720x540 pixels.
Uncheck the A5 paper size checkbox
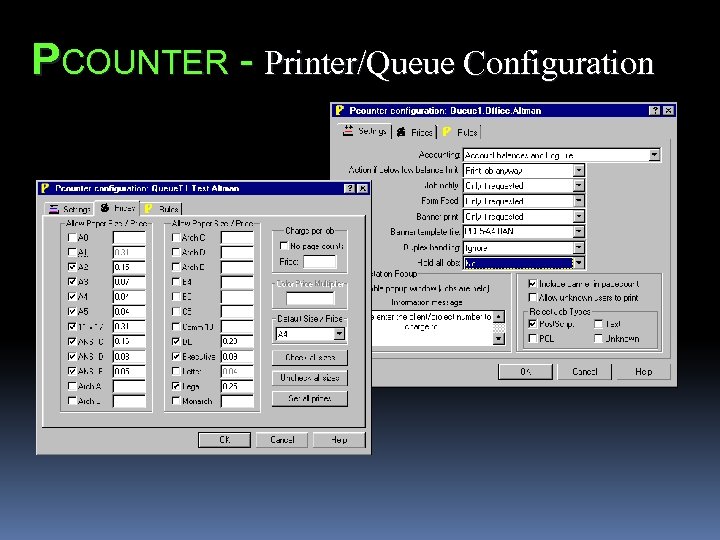coord(72,311)
